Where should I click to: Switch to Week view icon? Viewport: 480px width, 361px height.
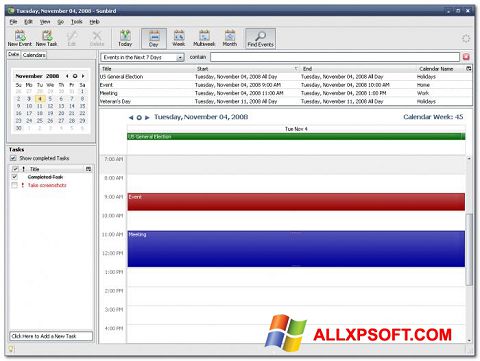(179, 35)
